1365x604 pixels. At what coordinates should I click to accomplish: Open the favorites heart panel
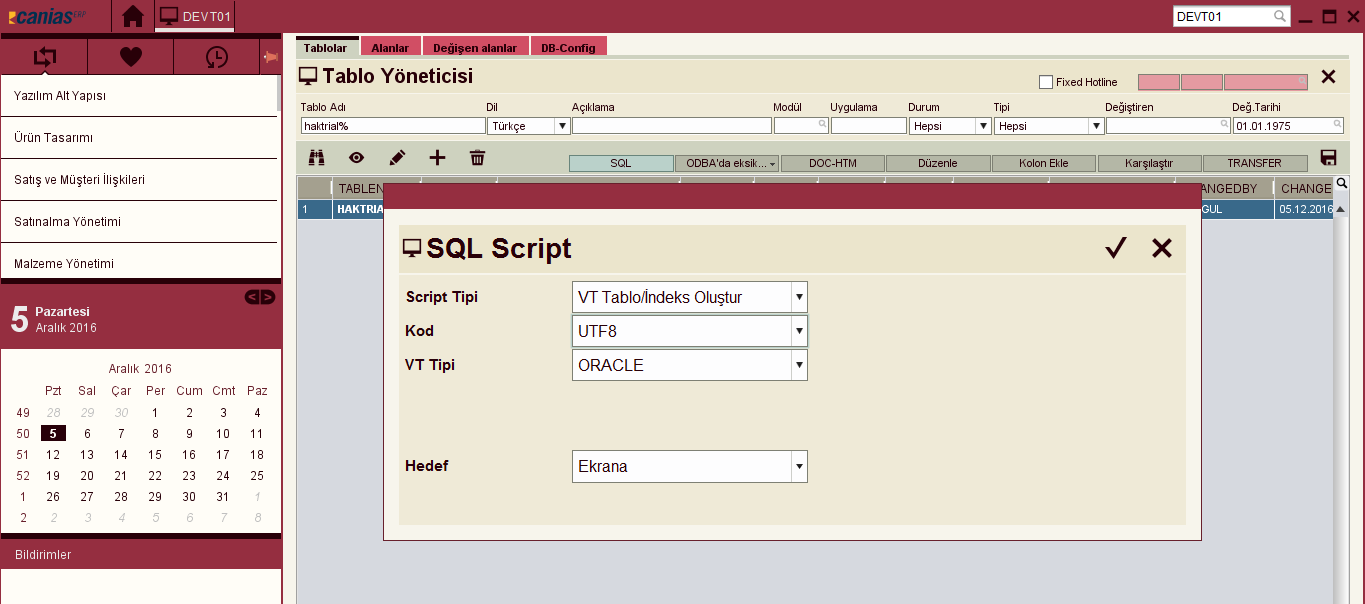click(x=131, y=57)
